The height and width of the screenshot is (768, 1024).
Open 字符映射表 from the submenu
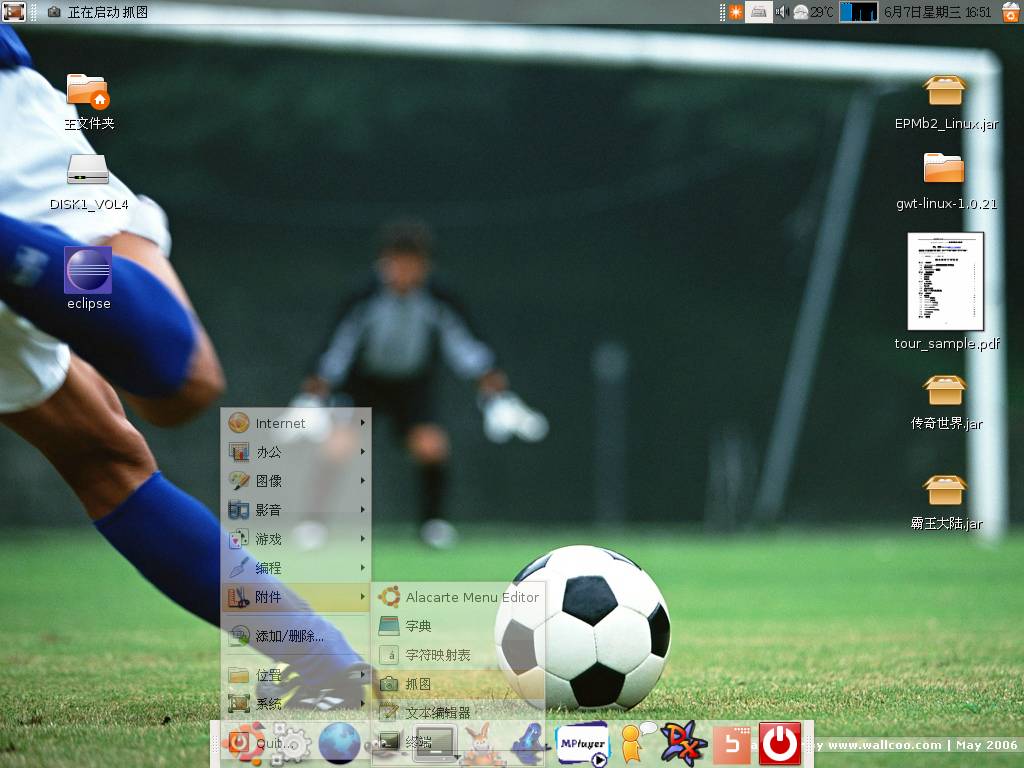(458, 654)
